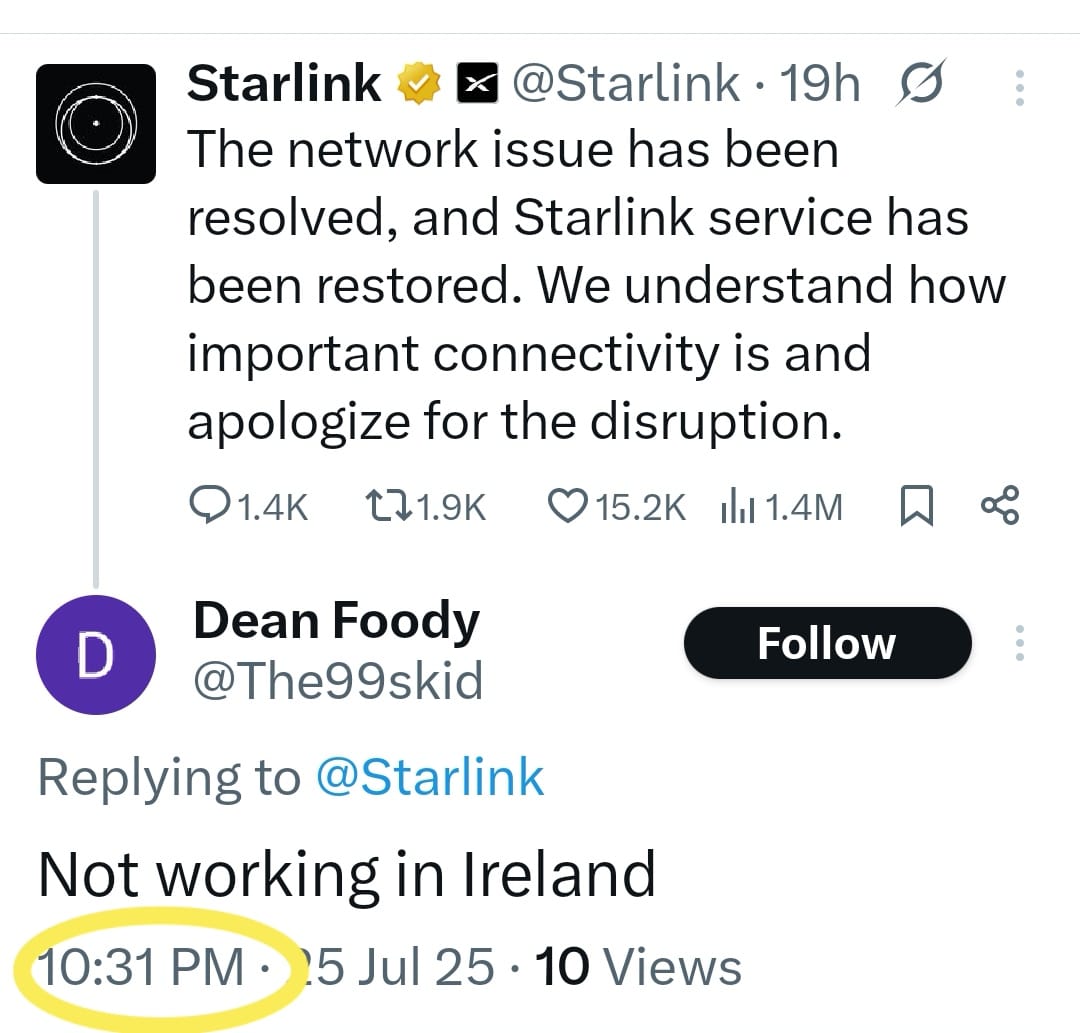1080x1033 pixels.
Task: Open the @The99skid handle
Action: click(x=338, y=681)
